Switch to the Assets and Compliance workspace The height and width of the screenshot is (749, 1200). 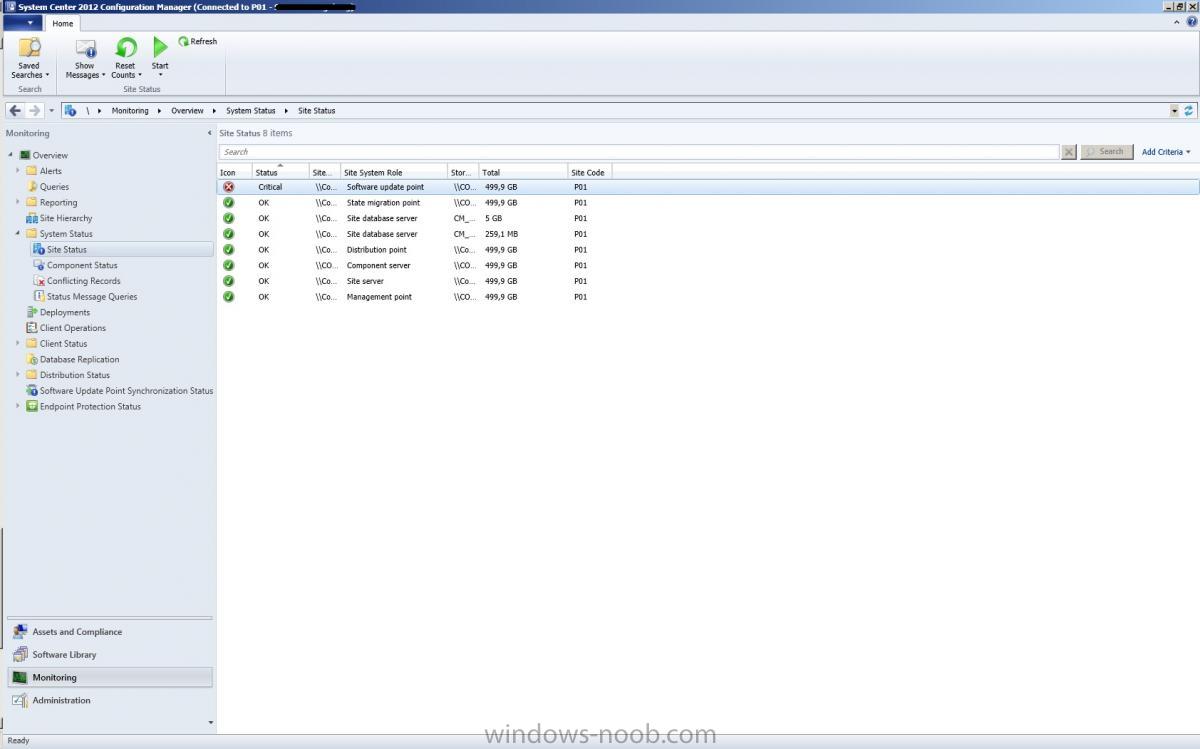[110, 632]
